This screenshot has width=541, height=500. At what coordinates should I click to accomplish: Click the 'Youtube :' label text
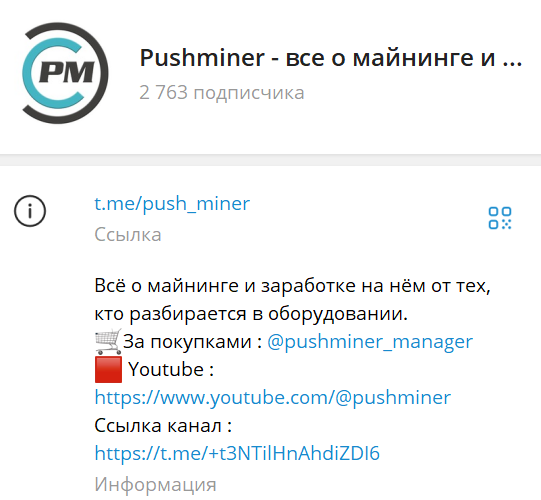pos(171,370)
